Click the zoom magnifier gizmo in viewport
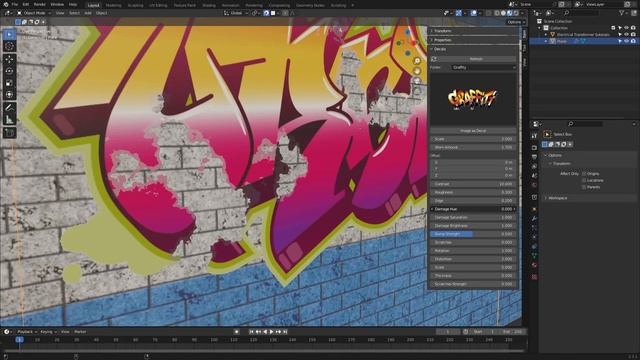The width and height of the screenshot is (640, 360). [x=417, y=61]
